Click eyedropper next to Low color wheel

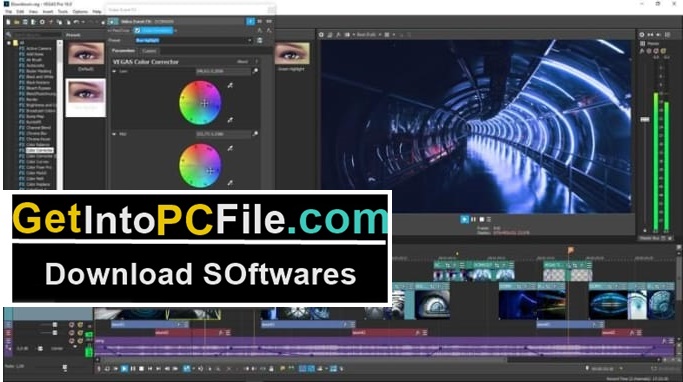pyautogui.click(x=230, y=86)
